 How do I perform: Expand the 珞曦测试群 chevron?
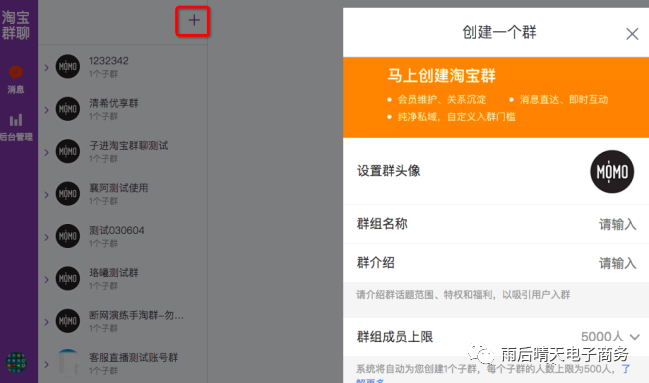pos(46,279)
